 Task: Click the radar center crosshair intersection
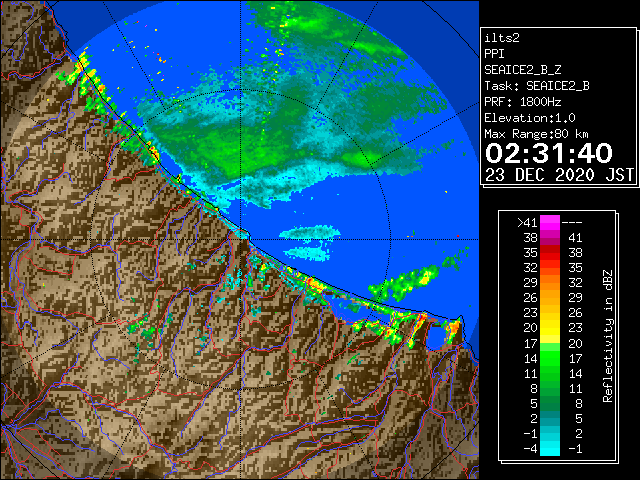pos(240,240)
